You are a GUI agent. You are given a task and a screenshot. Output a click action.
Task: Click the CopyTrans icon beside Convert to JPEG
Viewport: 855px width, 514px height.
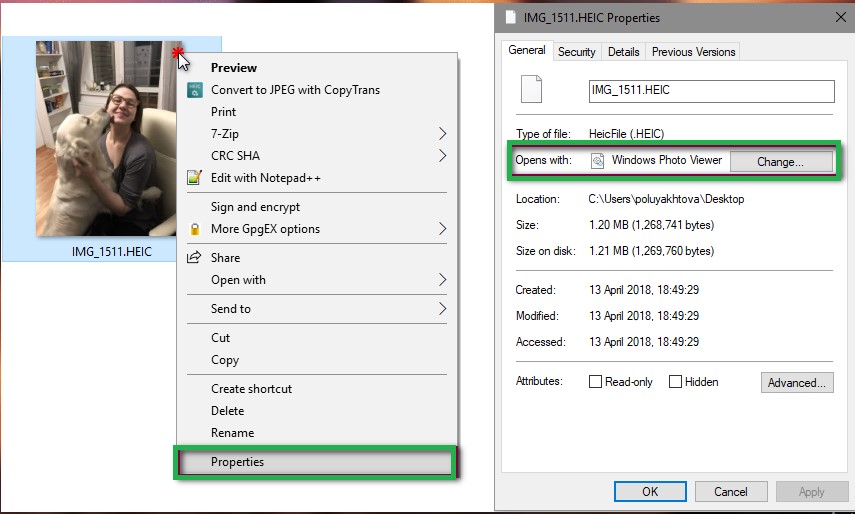click(x=195, y=90)
